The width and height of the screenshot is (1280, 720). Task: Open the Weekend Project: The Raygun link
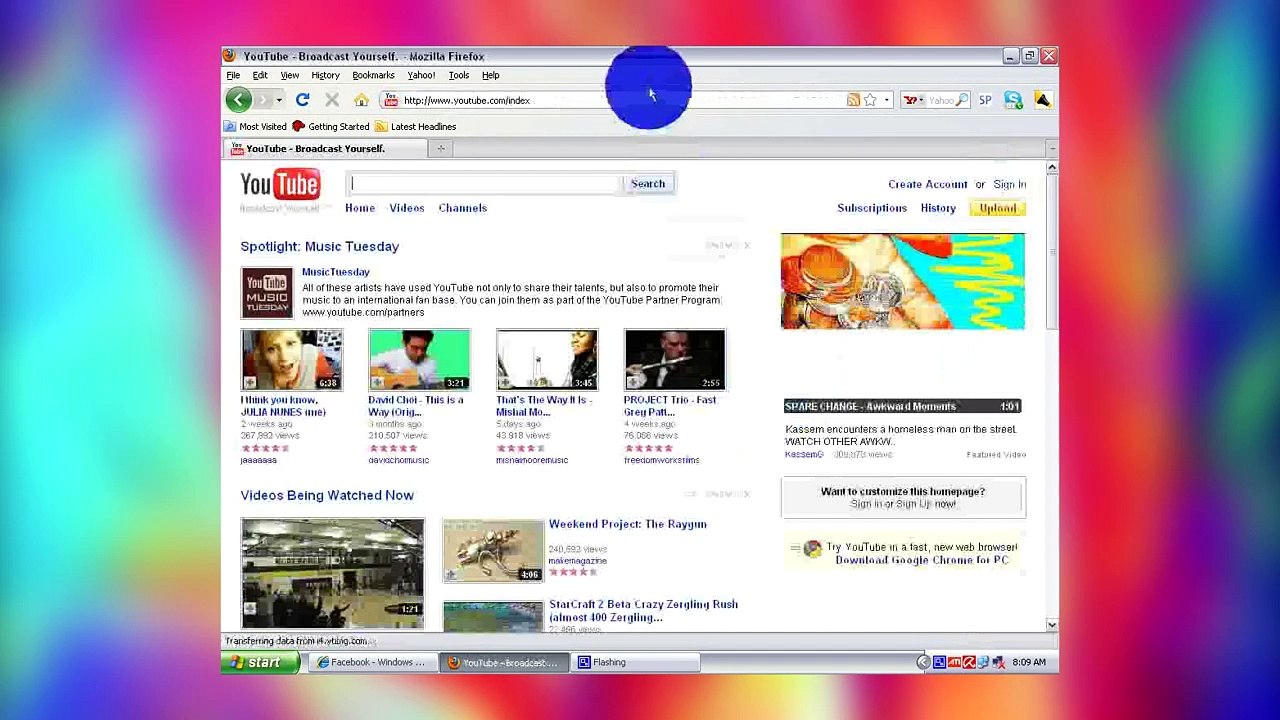coord(628,524)
